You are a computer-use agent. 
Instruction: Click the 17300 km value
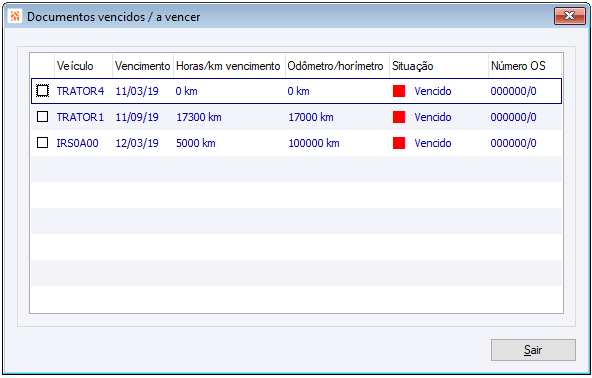(199, 117)
